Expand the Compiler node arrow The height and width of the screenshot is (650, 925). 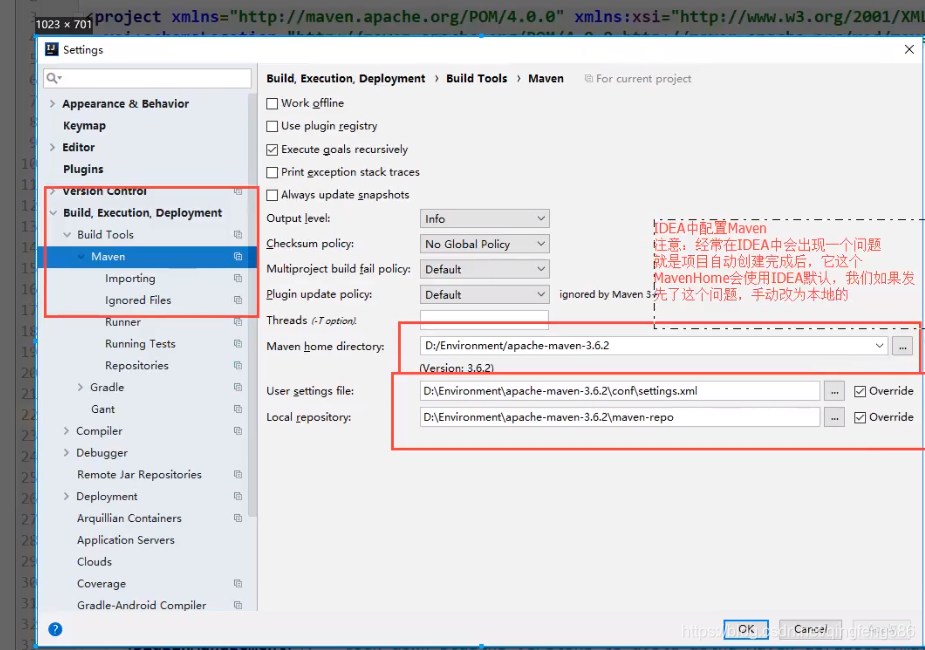pyautogui.click(x=66, y=431)
